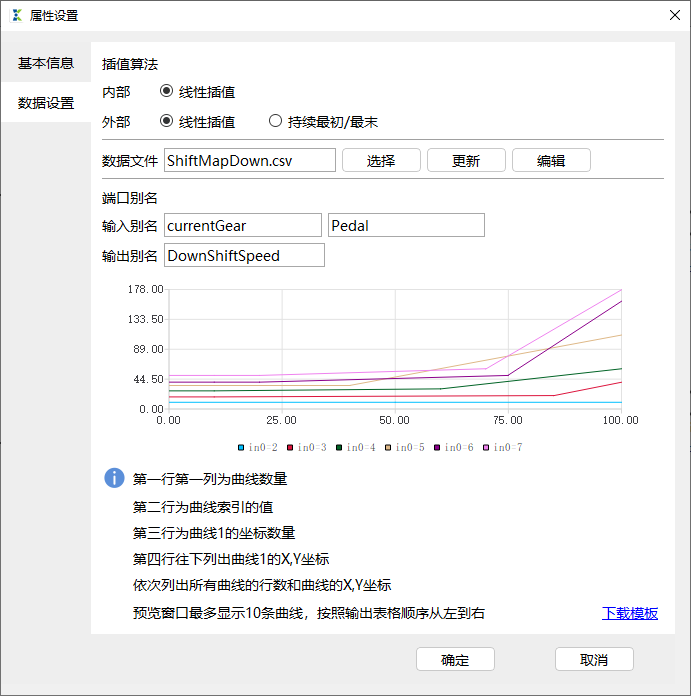Image resolution: width=691 pixels, height=696 pixels.
Task: Select the 数据设置 tab
Action: tap(46, 103)
